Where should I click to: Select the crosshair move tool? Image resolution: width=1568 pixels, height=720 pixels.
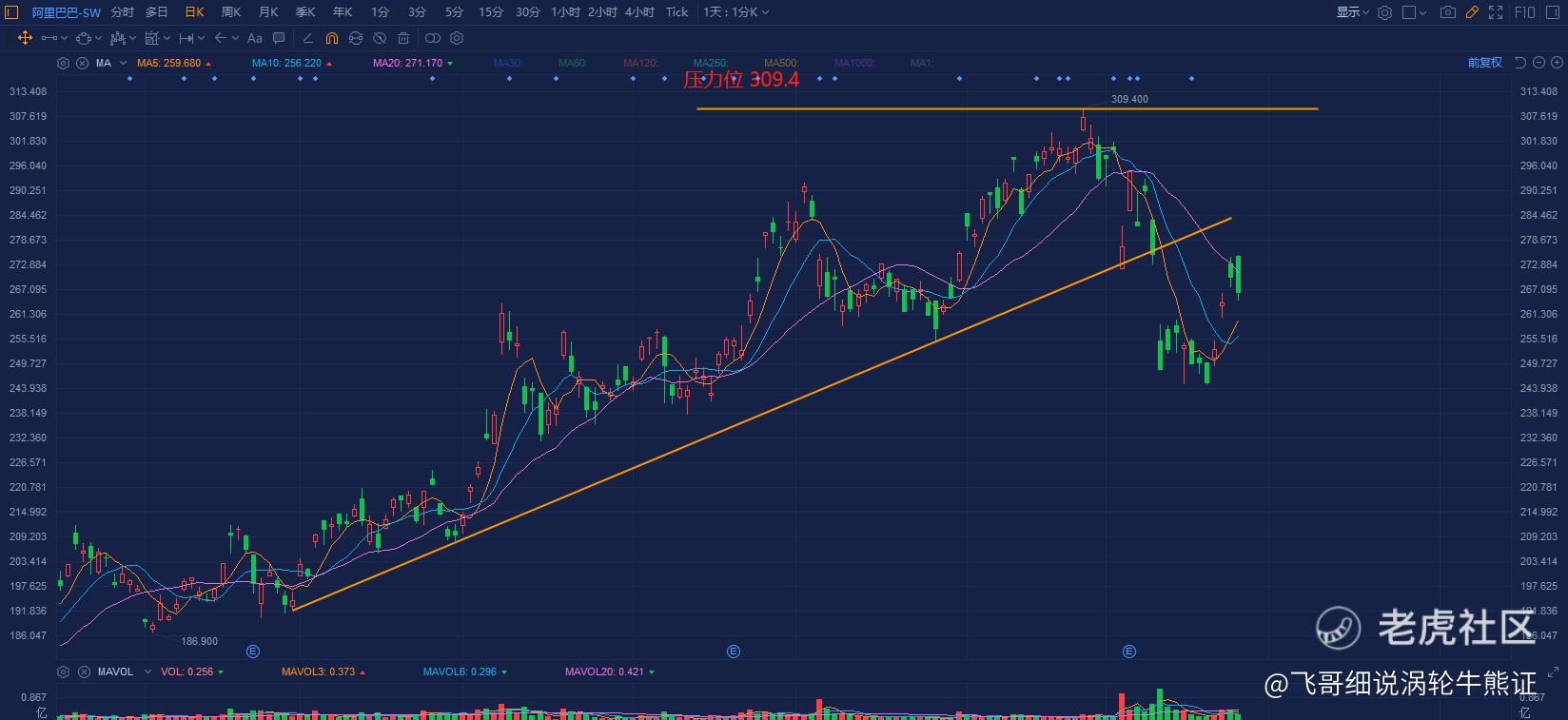(25, 38)
